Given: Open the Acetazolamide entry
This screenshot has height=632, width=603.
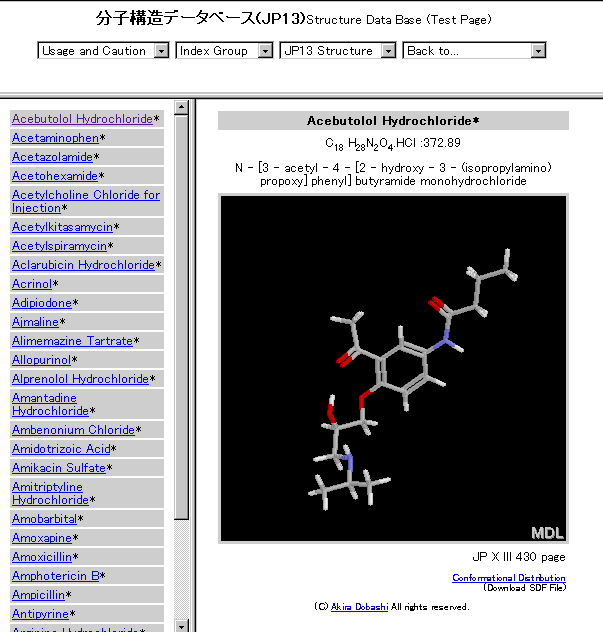Looking at the screenshot, I should 52,157.
